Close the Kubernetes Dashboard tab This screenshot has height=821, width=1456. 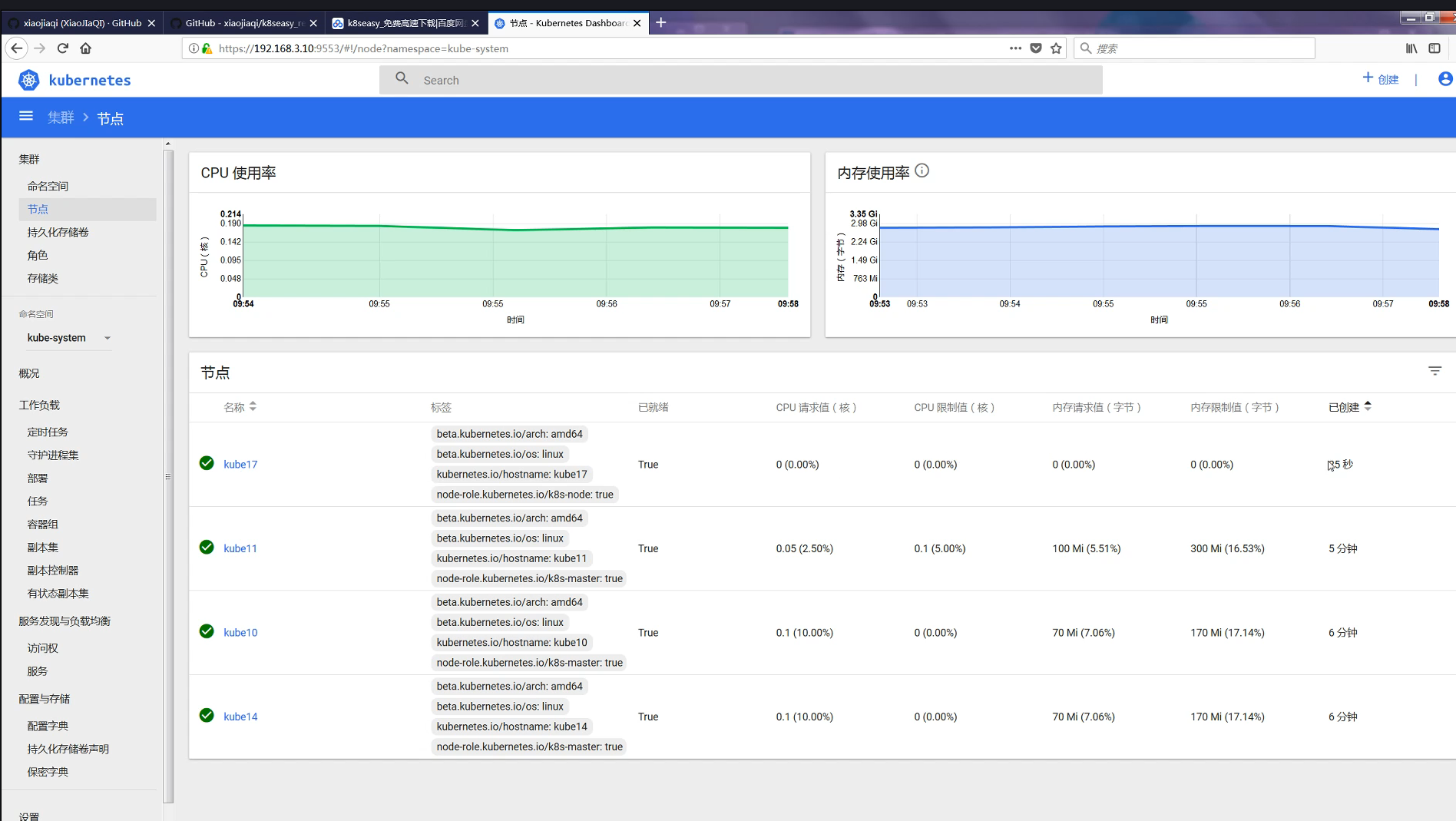click(x=637, y=23)
